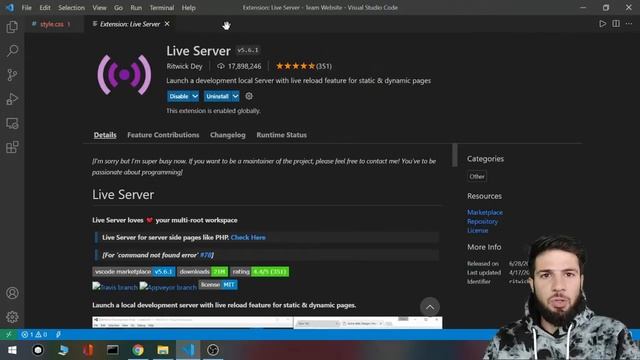Click the rating badge
Image resolution: width=640 pixels, height=360 pixels.
point(259,272)
